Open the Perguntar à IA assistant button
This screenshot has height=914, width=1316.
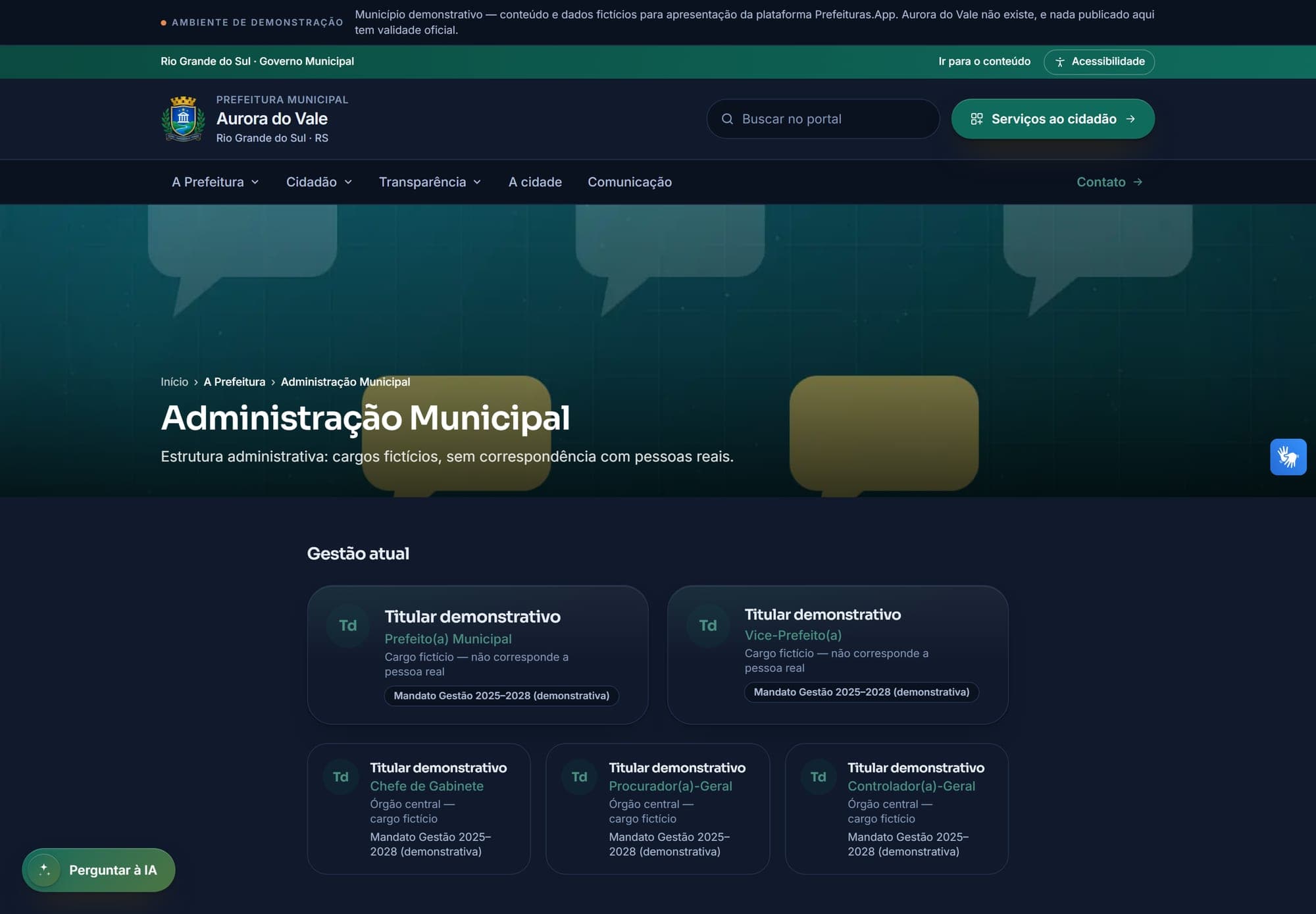[99, 870]
